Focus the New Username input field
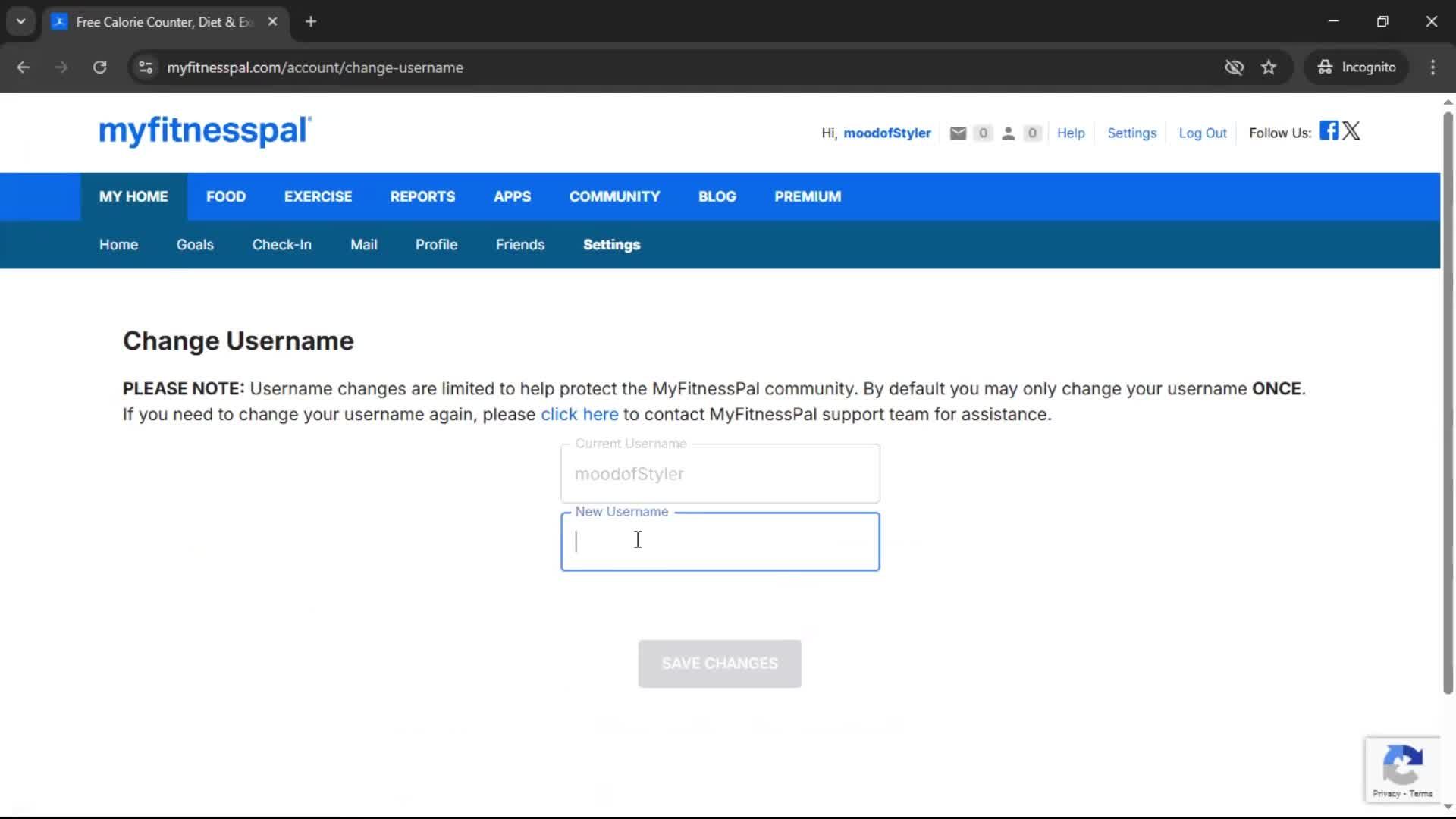Image resolution: width=1456 pixels, height=819 pixels. [720, 541]
